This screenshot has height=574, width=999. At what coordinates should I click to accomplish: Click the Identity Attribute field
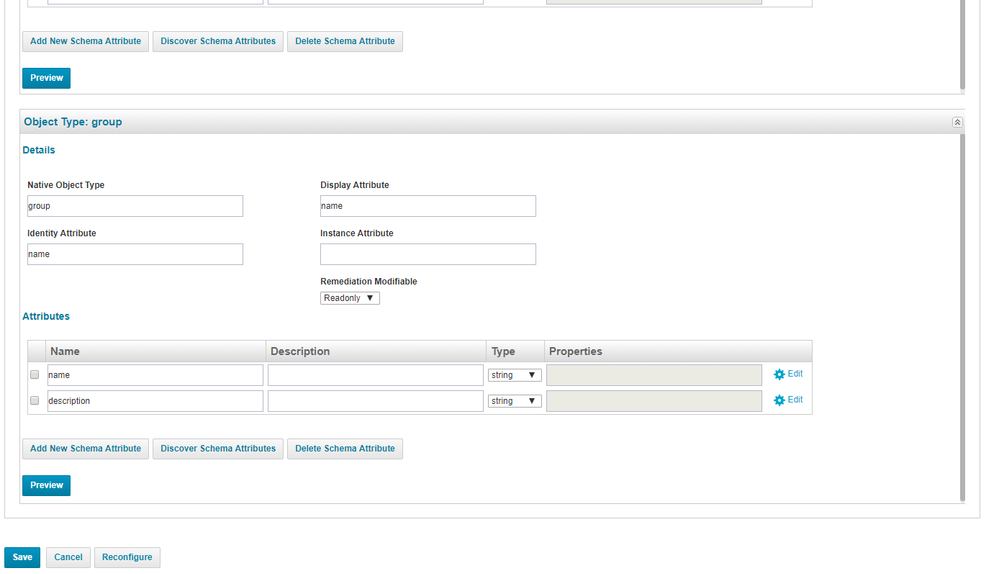point(135,254)
